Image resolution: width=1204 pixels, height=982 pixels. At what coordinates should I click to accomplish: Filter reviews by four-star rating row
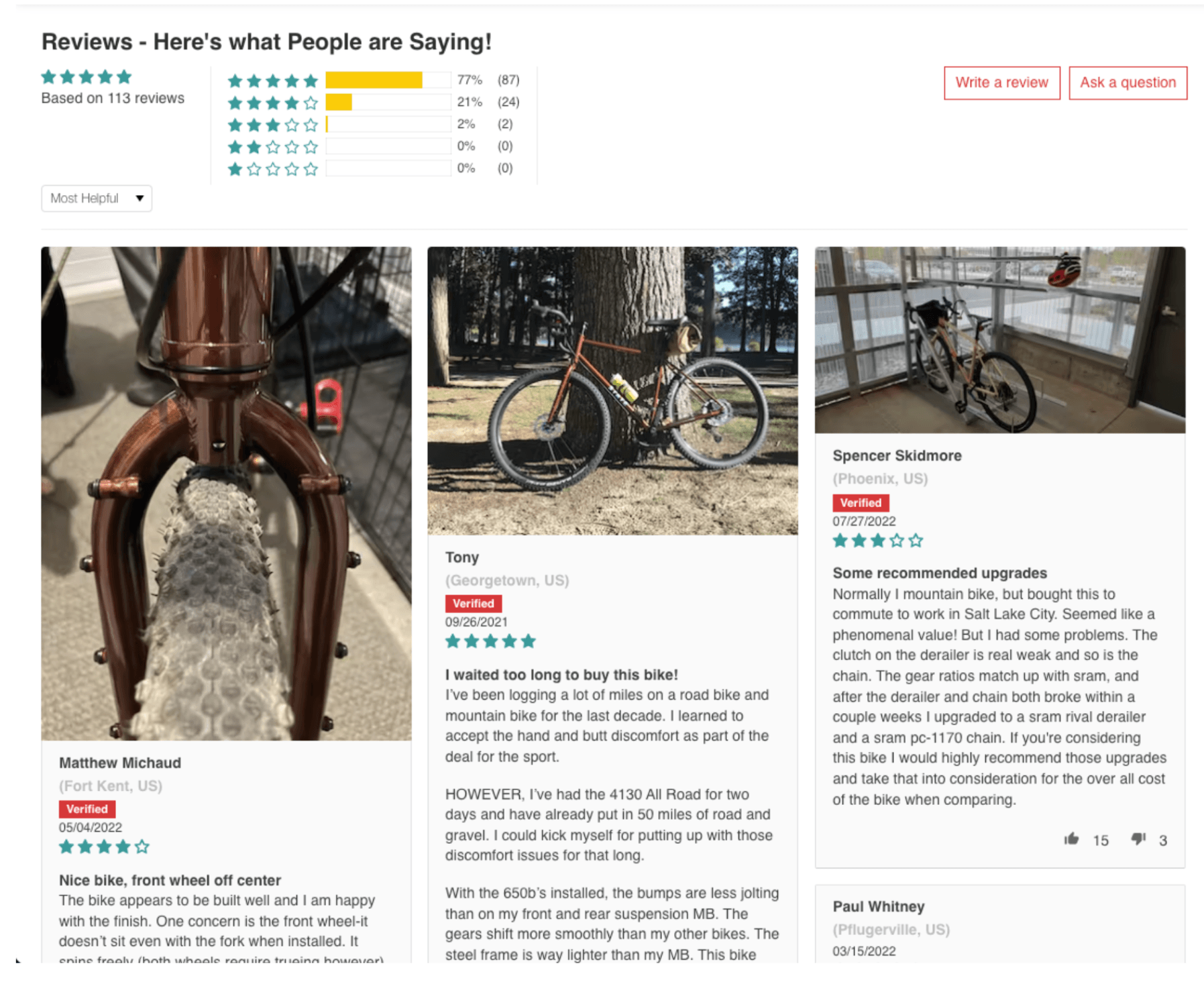coord(373,103)
